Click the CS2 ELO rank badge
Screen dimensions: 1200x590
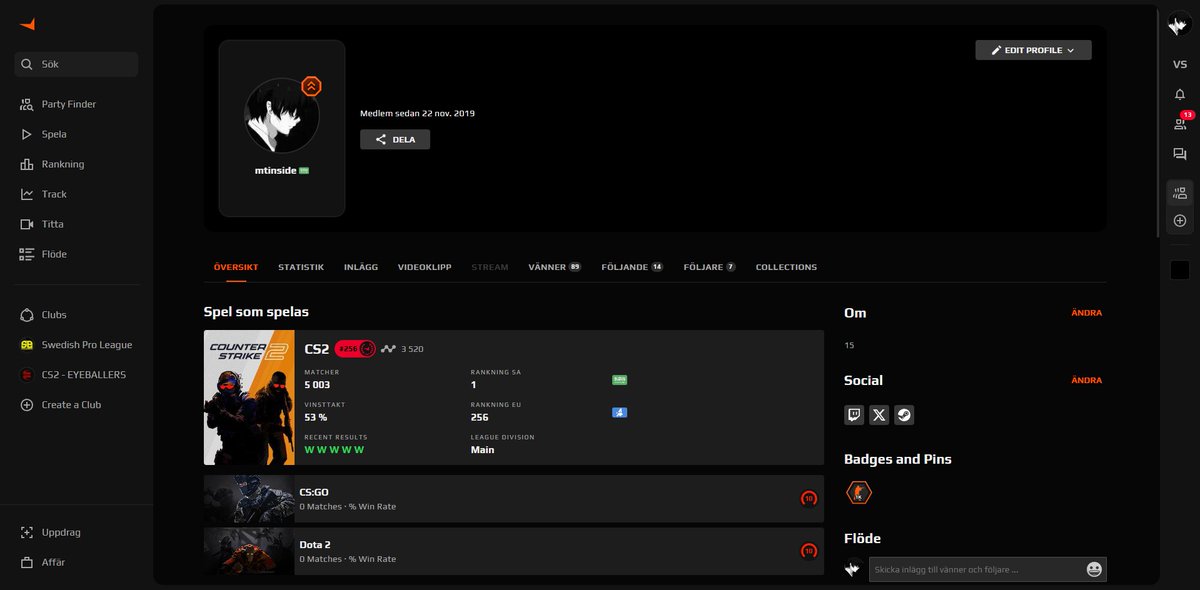355,349
